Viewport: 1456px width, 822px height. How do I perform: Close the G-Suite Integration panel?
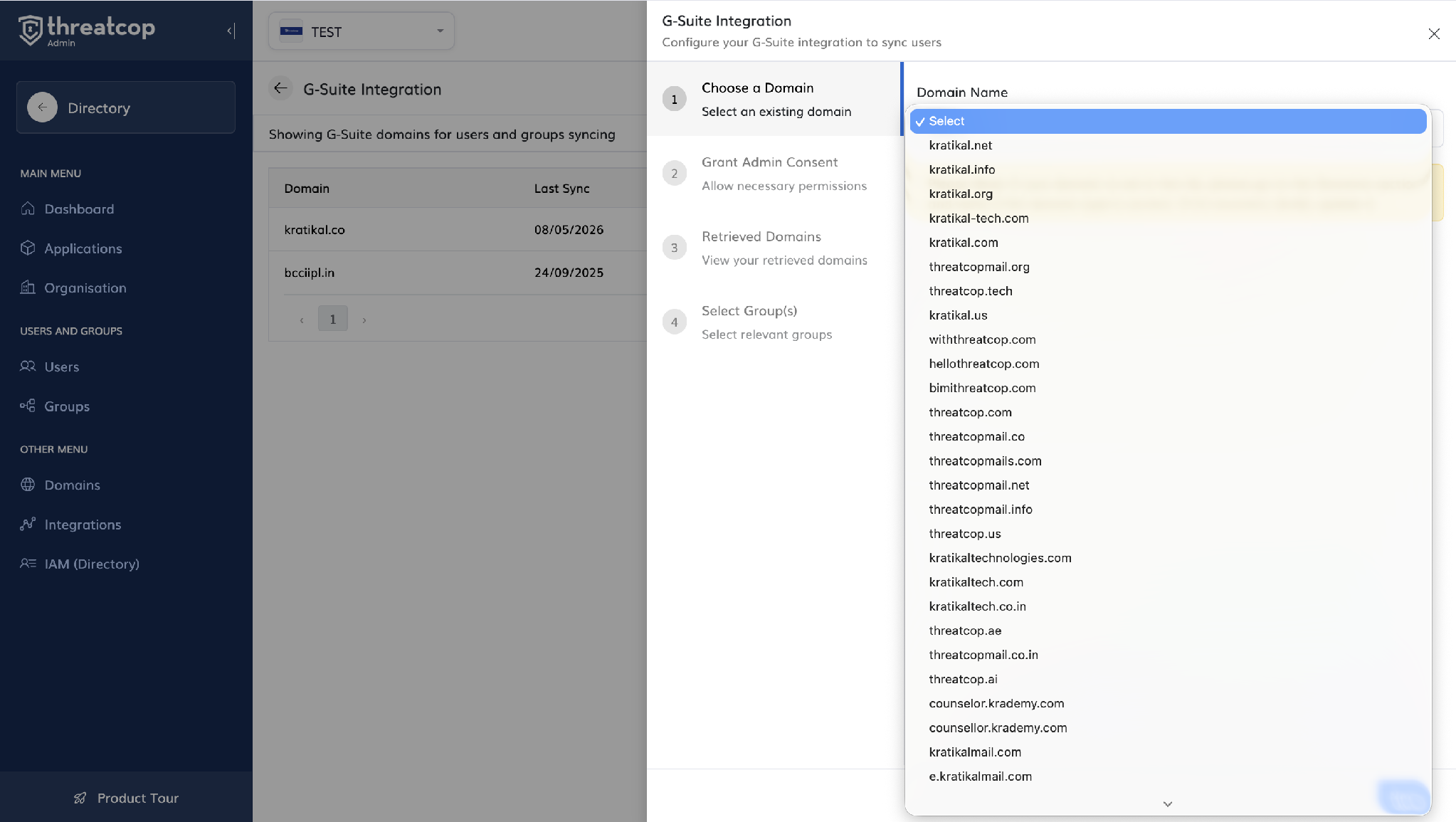click(1434, 33)
